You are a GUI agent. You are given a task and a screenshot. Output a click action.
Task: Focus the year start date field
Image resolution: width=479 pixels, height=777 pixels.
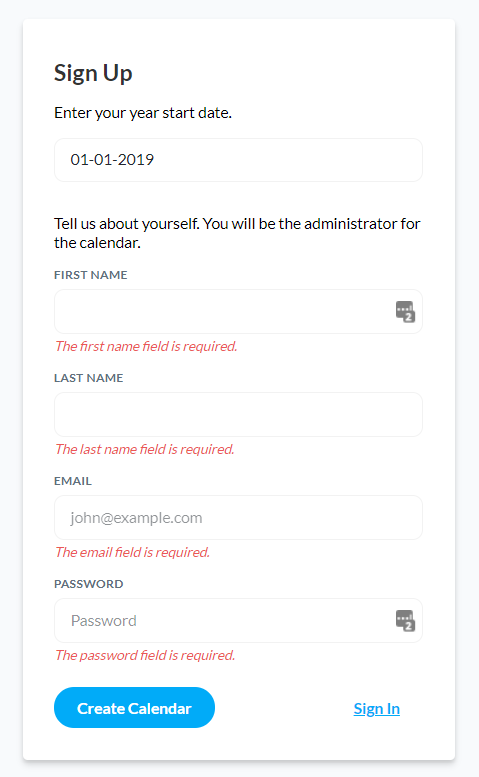click(x=238, y=160)
